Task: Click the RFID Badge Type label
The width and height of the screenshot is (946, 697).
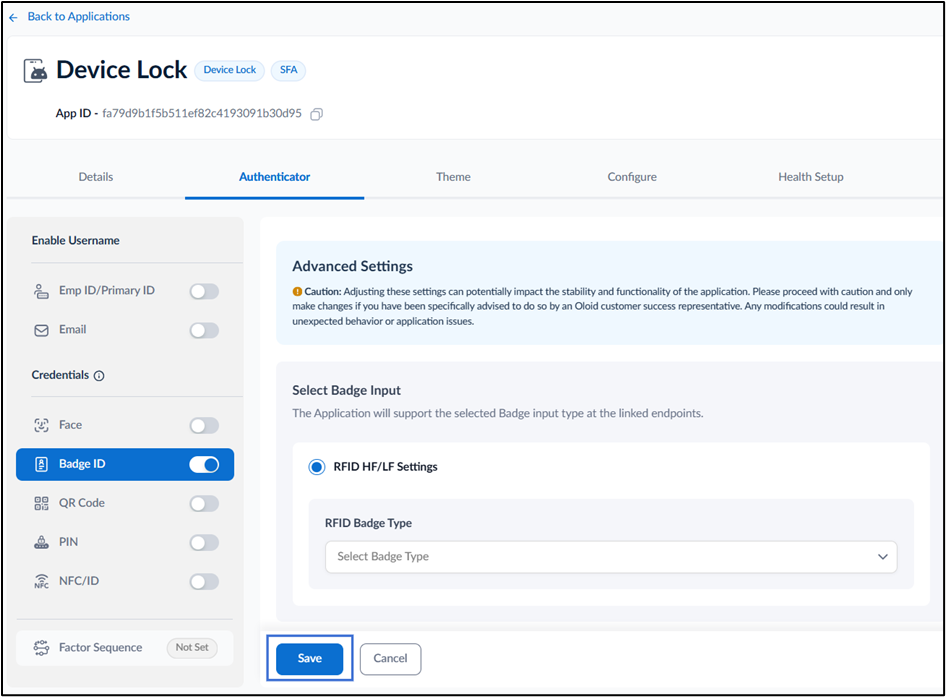Action: pyautogui.click(x=368, y=523)
